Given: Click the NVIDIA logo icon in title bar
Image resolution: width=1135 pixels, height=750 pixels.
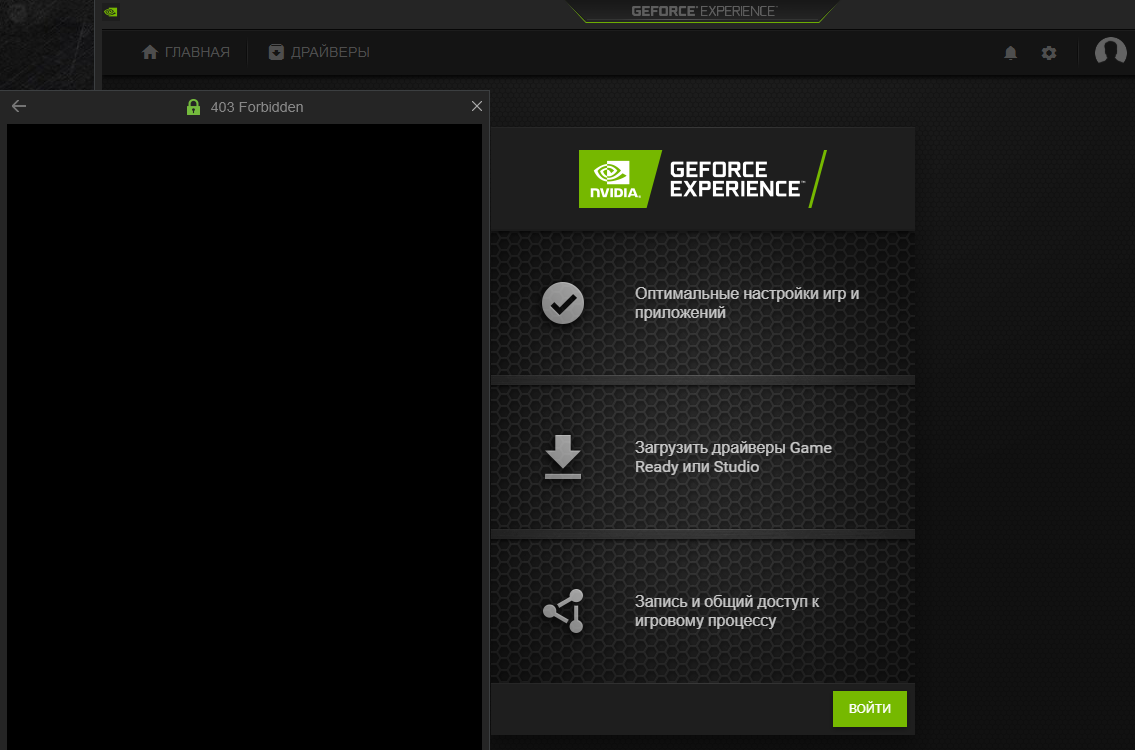Looking at the screenshot, I should [x=111, y=12].
